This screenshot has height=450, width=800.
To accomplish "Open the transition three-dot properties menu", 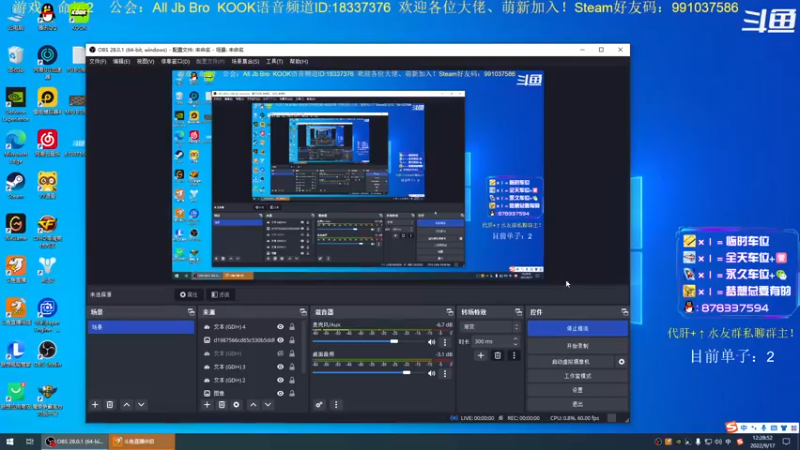I will point(514,356).
